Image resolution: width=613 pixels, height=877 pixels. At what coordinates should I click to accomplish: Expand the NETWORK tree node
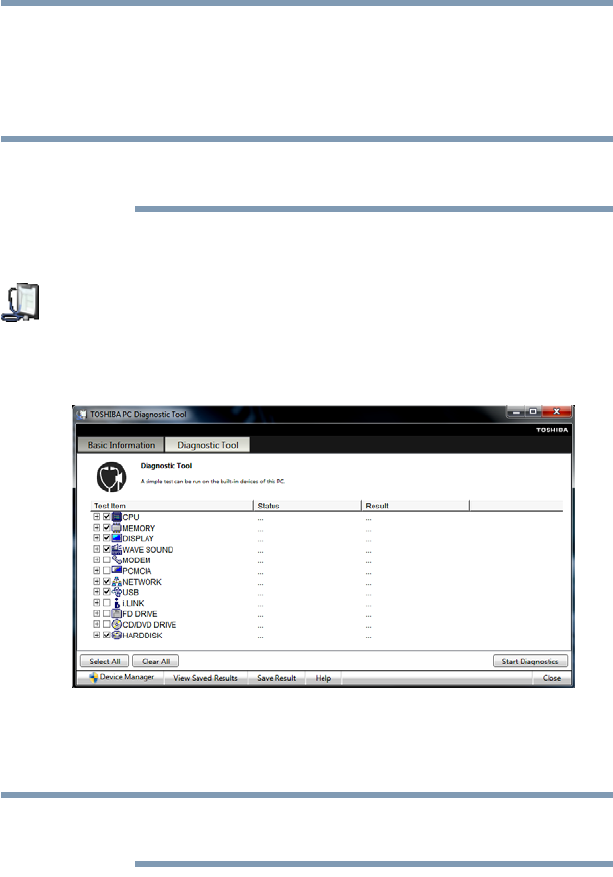96,582
